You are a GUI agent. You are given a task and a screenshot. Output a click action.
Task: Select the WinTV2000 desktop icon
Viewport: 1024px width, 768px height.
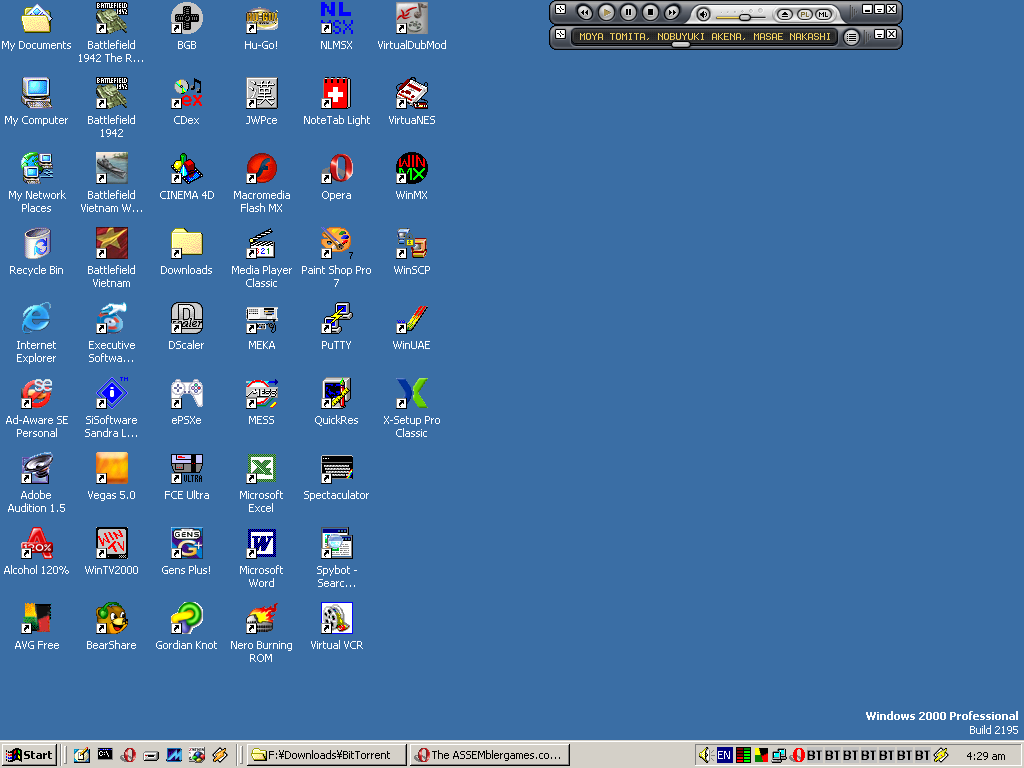click(111, 552)
